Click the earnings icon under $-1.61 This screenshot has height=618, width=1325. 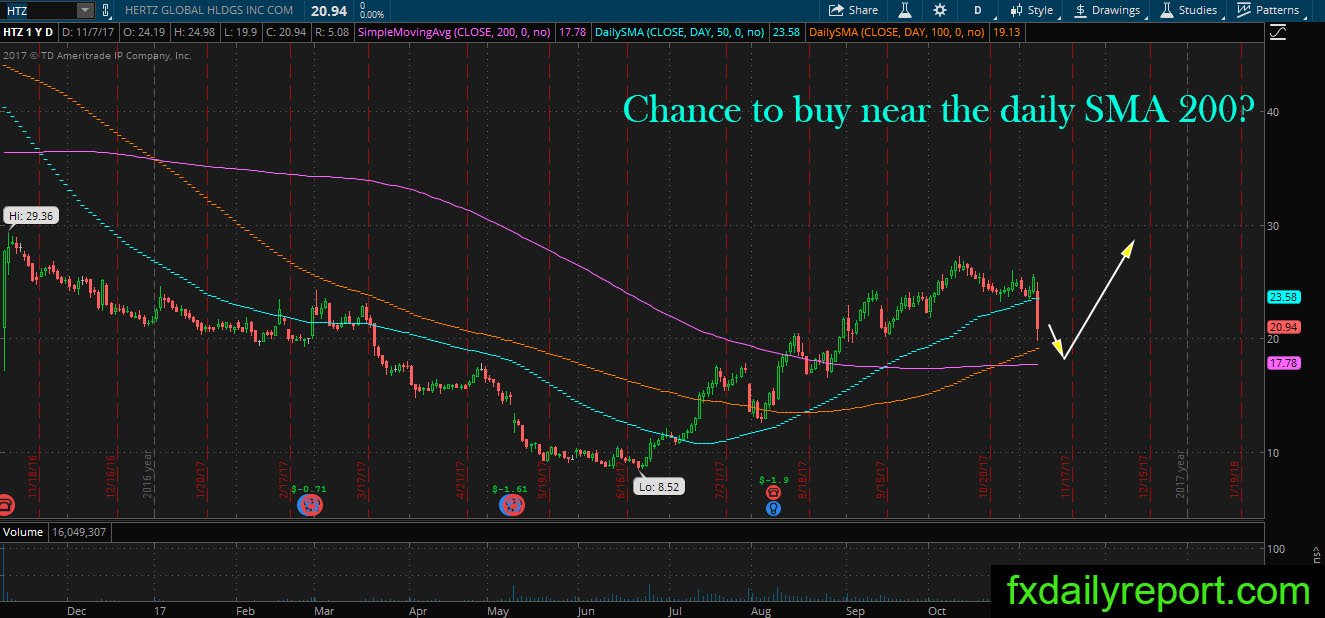(512, 506)
